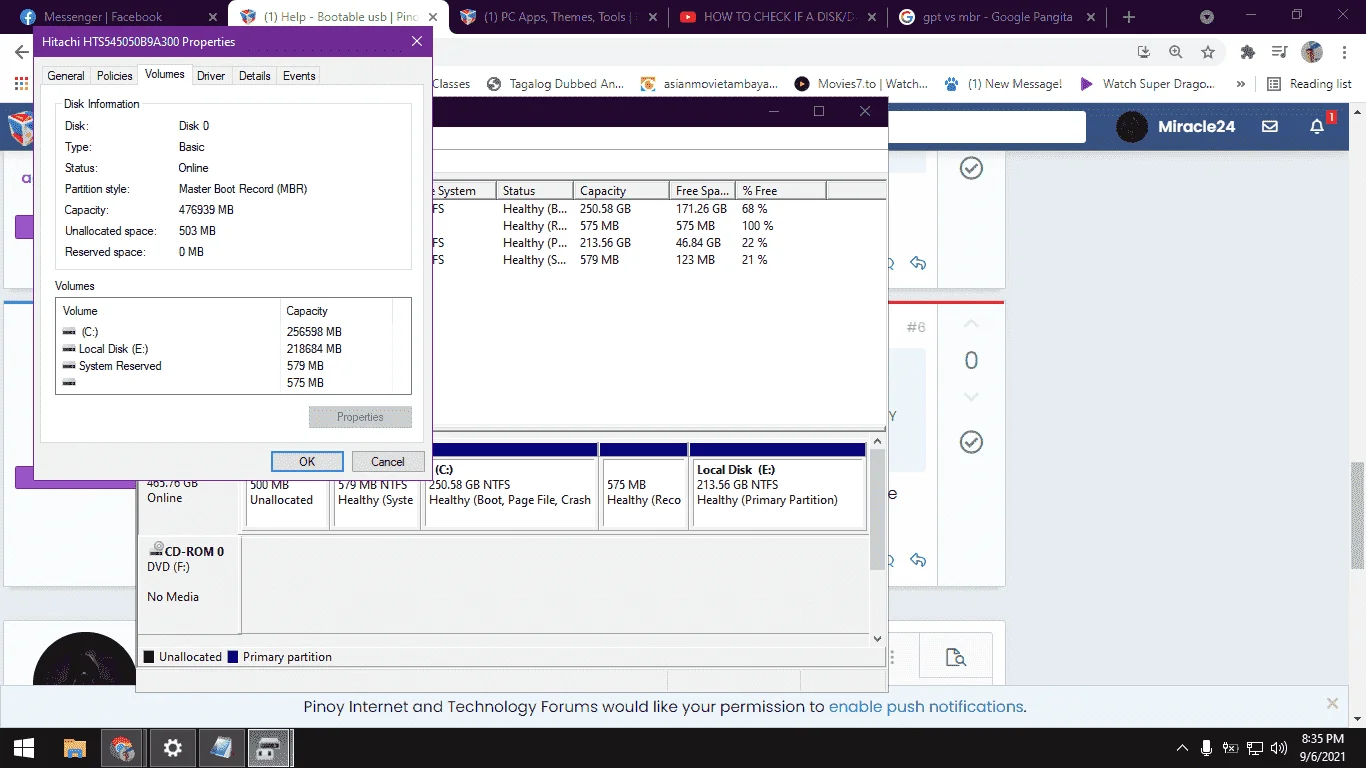Close the Hitachi Properties dialog

(417, 41)
